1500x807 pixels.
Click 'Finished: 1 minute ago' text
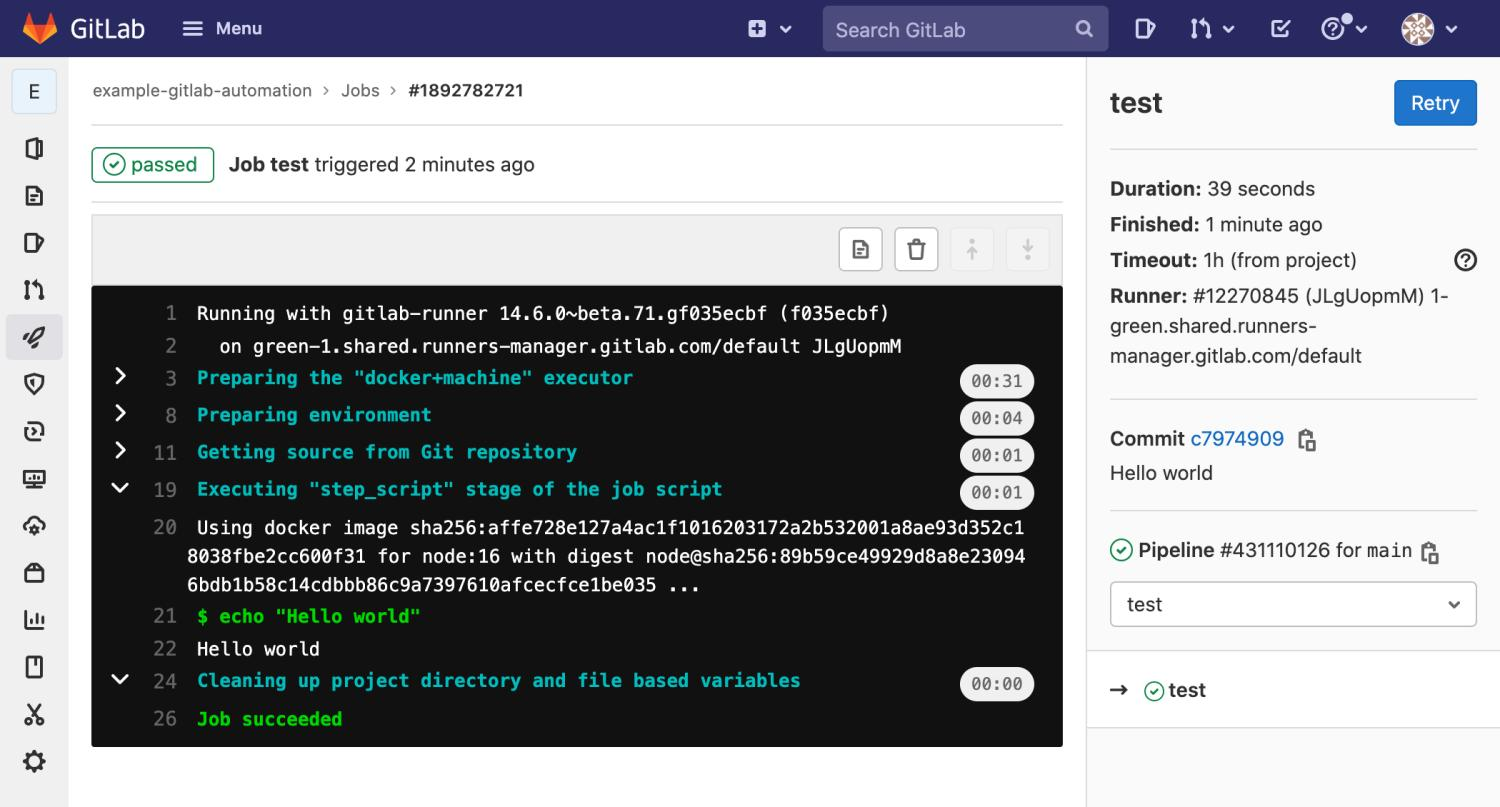(1216, 225)
